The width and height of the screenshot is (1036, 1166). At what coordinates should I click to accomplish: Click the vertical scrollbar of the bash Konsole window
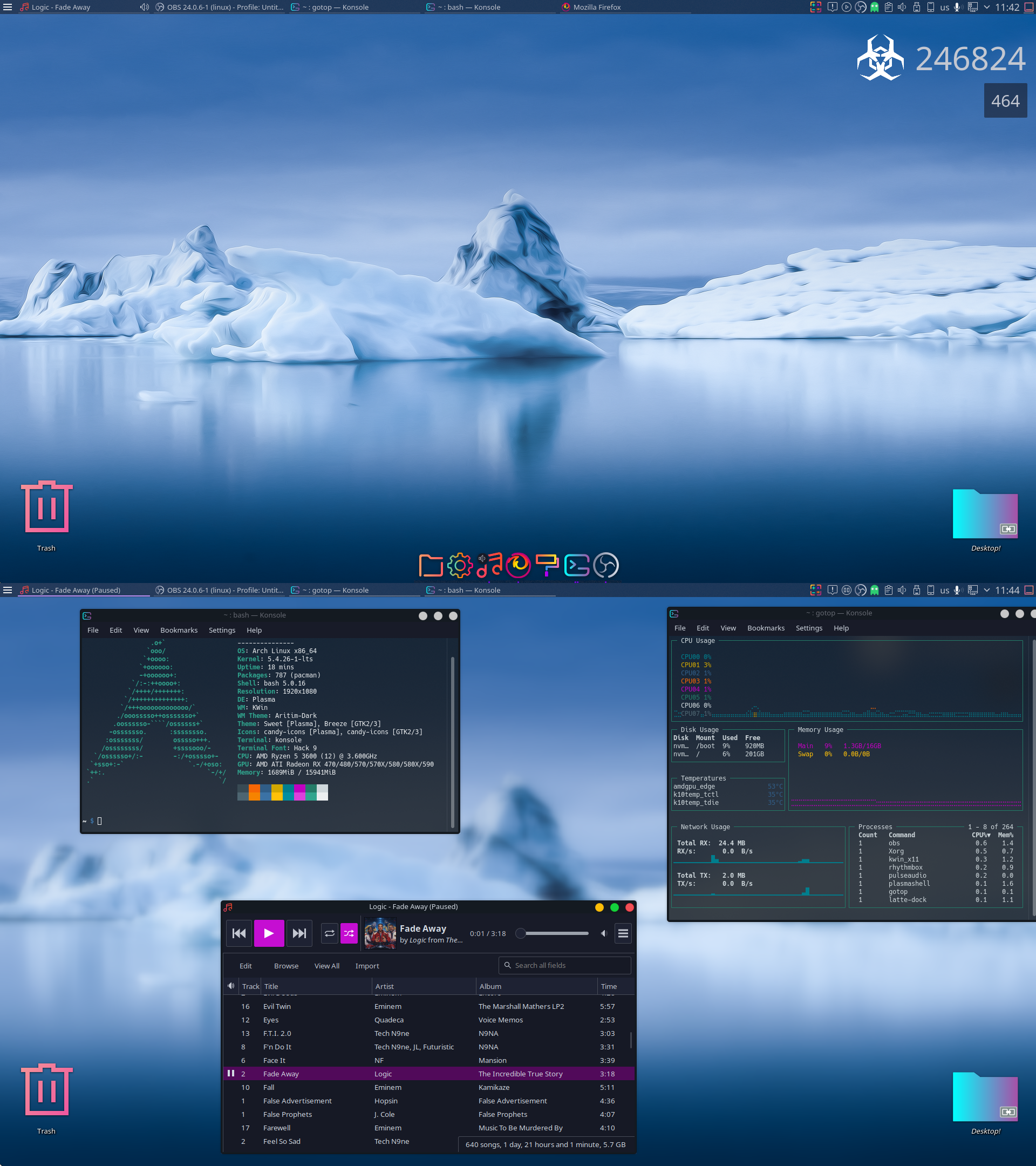click(453, 742)
